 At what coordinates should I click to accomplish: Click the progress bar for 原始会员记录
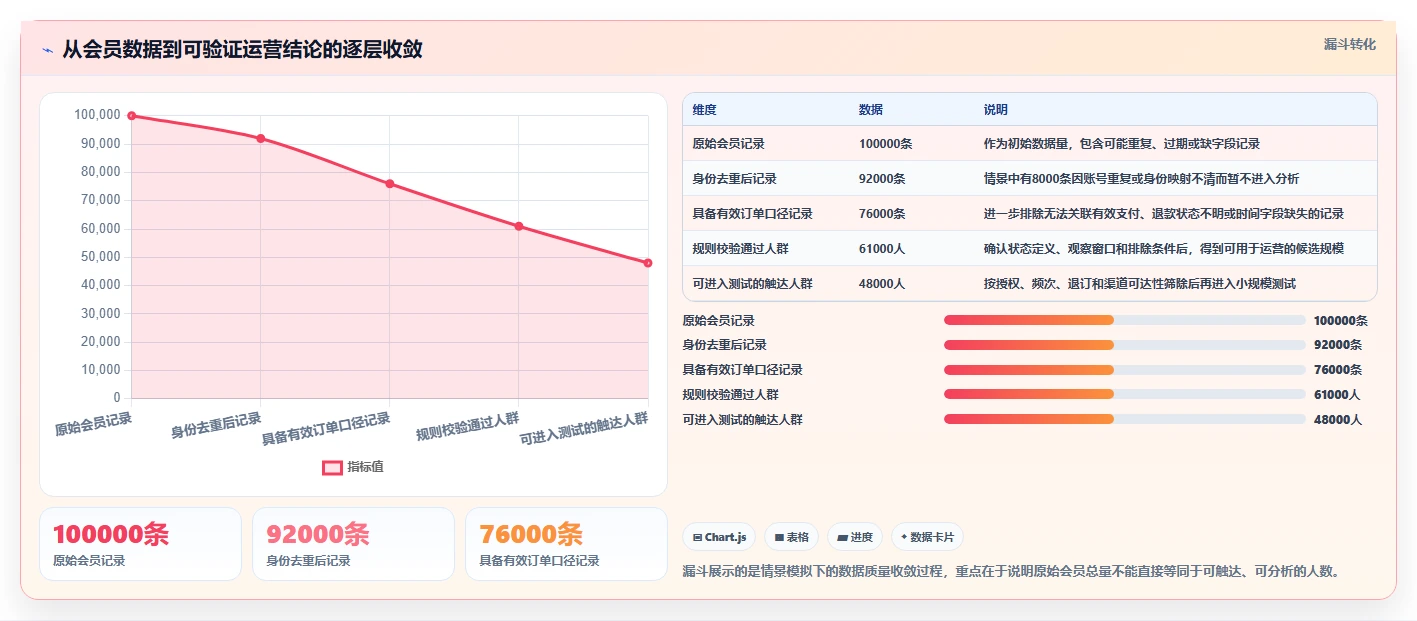[1125, 320]
